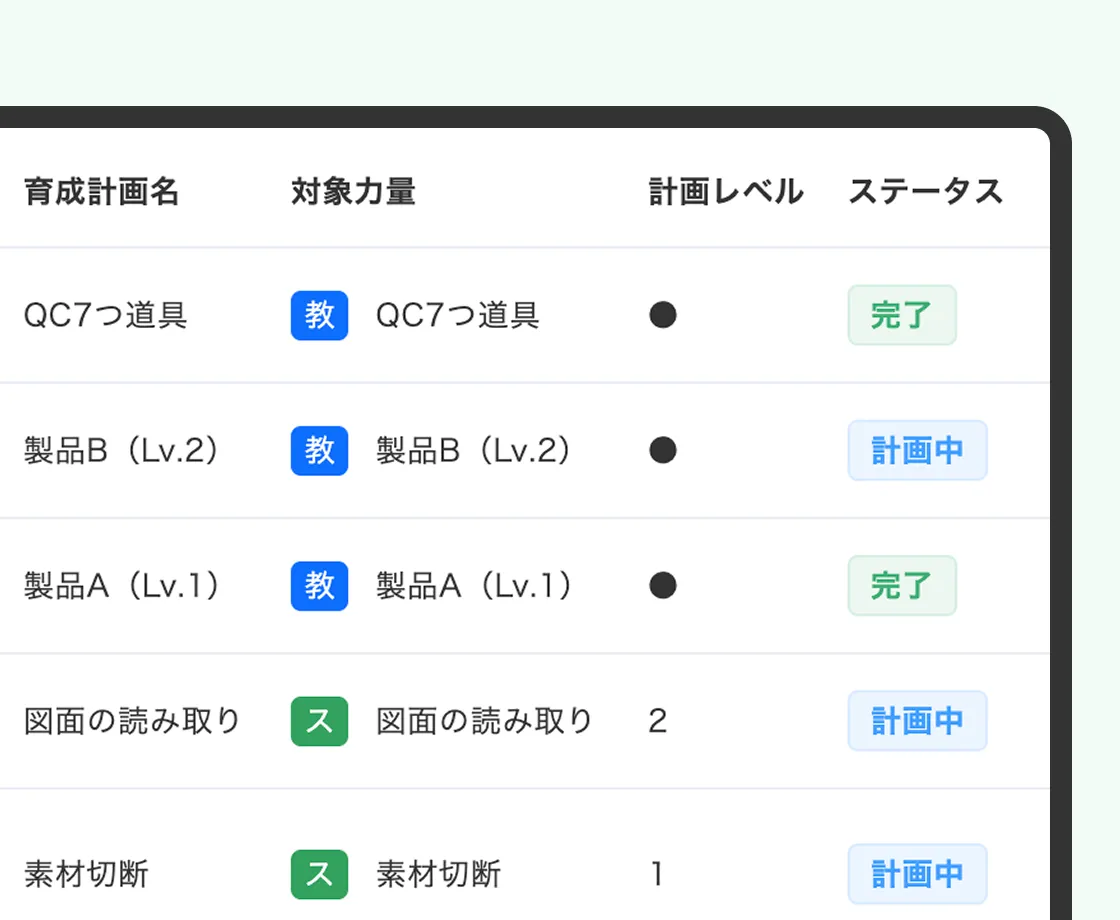Click the 対象力量 column header
Screen dimensions: 1120x920
click(x=353, y=192)
